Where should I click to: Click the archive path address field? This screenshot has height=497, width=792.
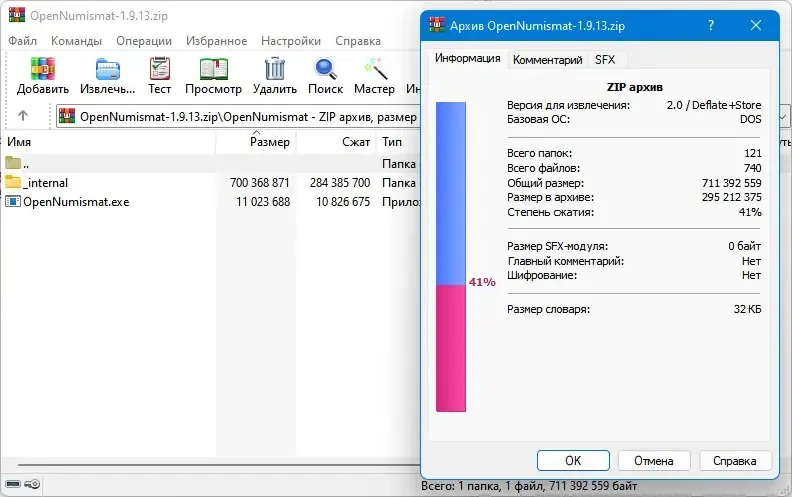click(x=238, y=116)
